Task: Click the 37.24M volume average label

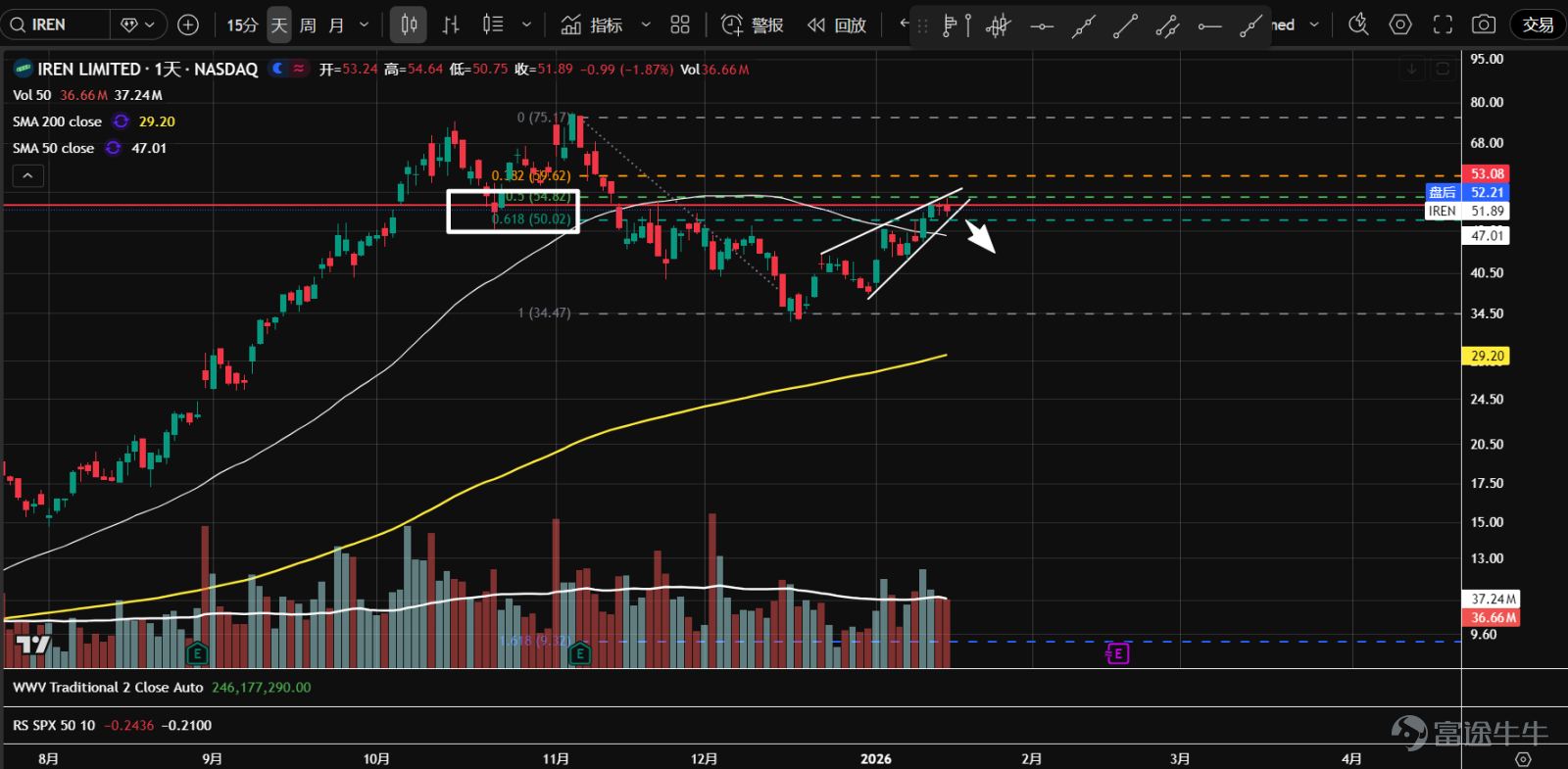Action: pos(1492,599)
